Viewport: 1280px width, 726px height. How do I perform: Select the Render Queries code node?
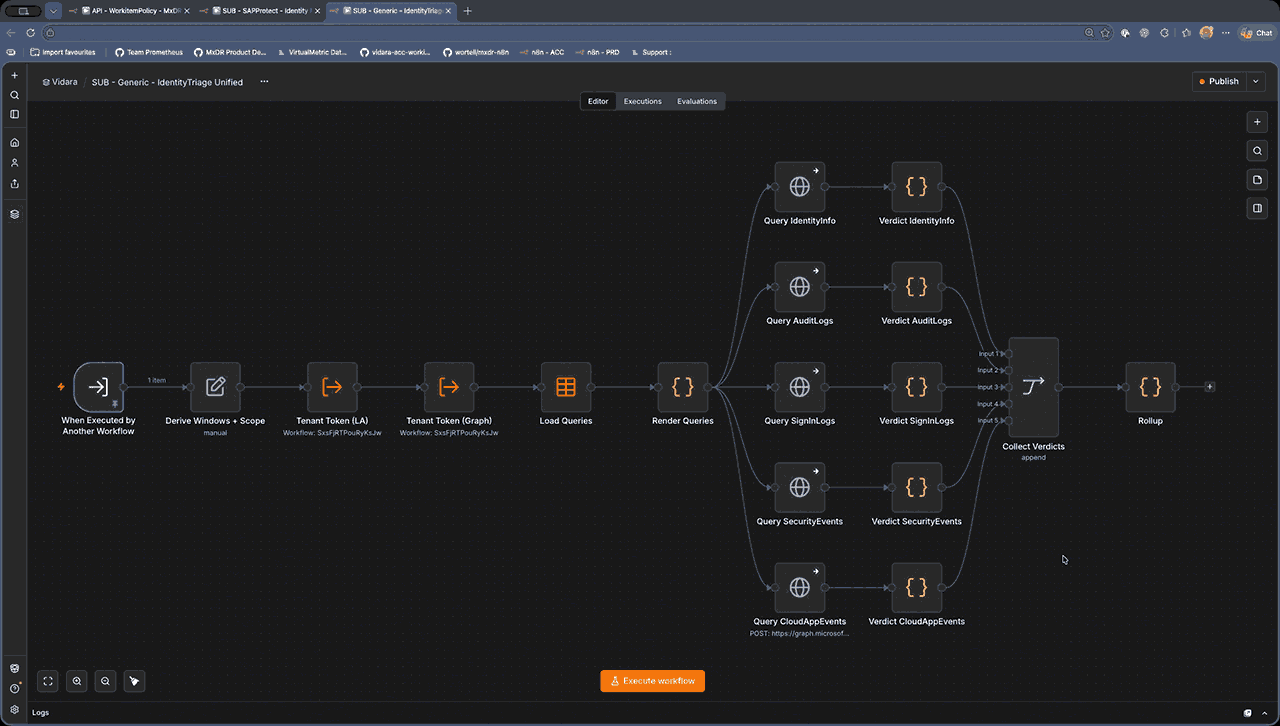click(683, 387)
